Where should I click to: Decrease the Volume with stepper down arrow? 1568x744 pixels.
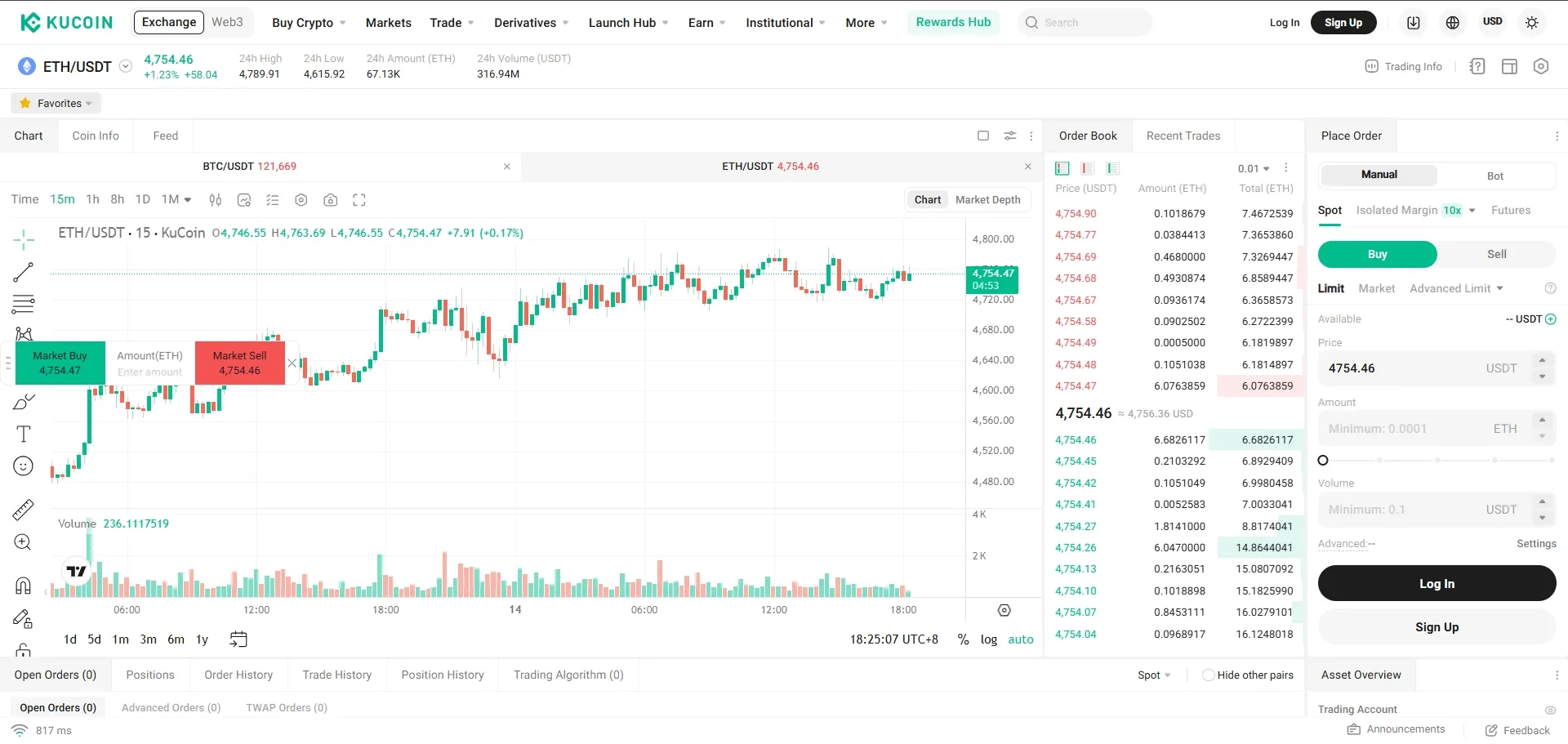click(1542, 518)
